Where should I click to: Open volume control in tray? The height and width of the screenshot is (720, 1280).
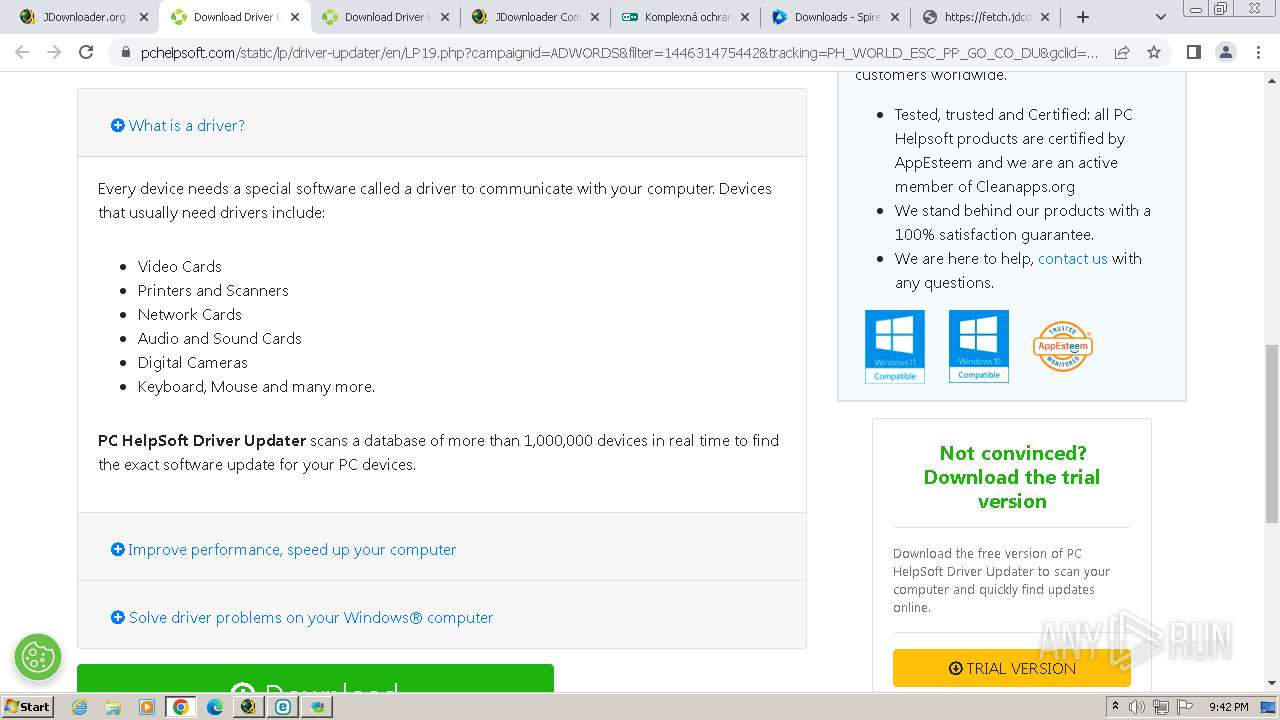tap(1137, 707)
